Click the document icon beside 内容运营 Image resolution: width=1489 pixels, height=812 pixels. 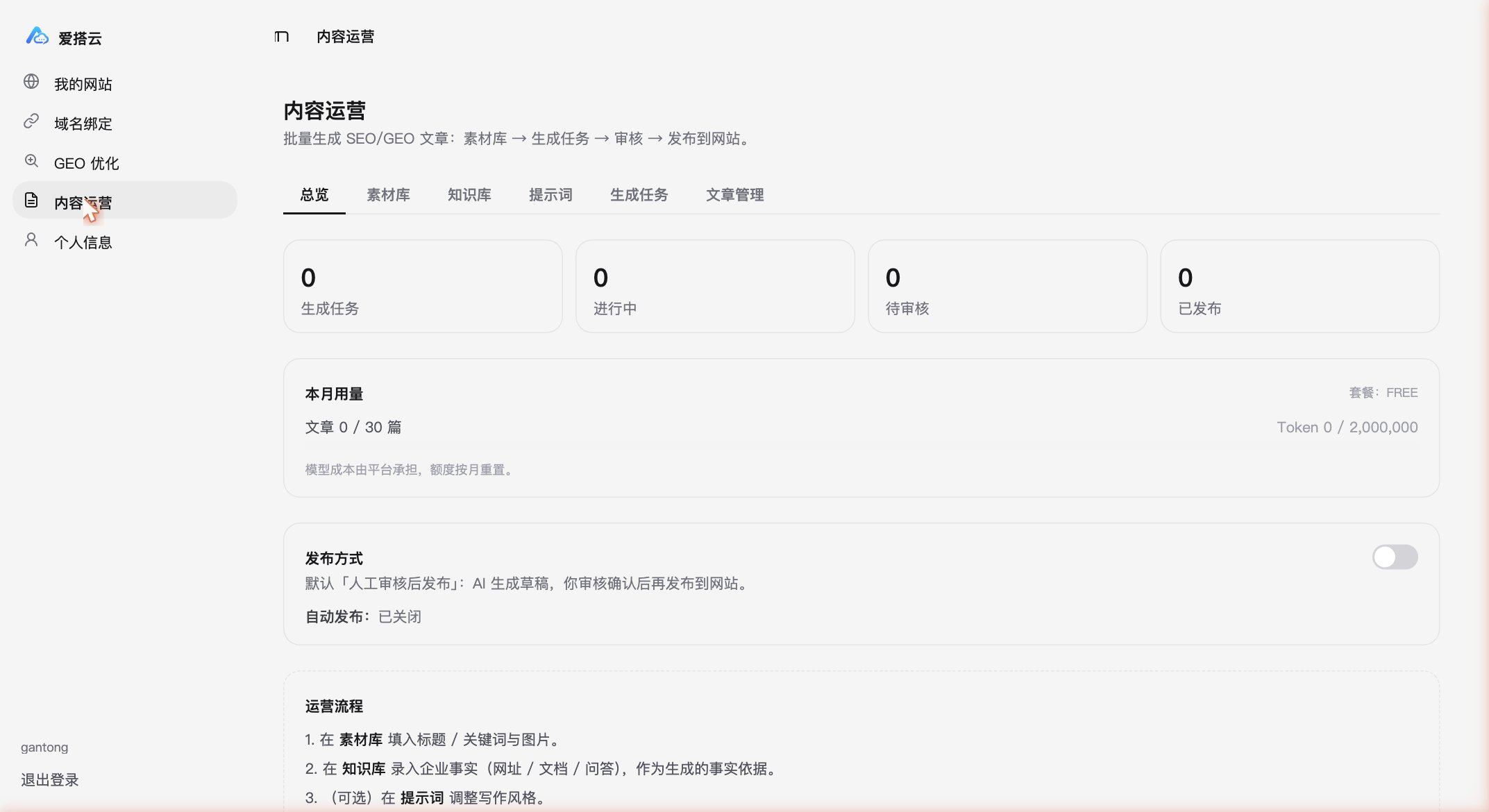tap(31, 201)
